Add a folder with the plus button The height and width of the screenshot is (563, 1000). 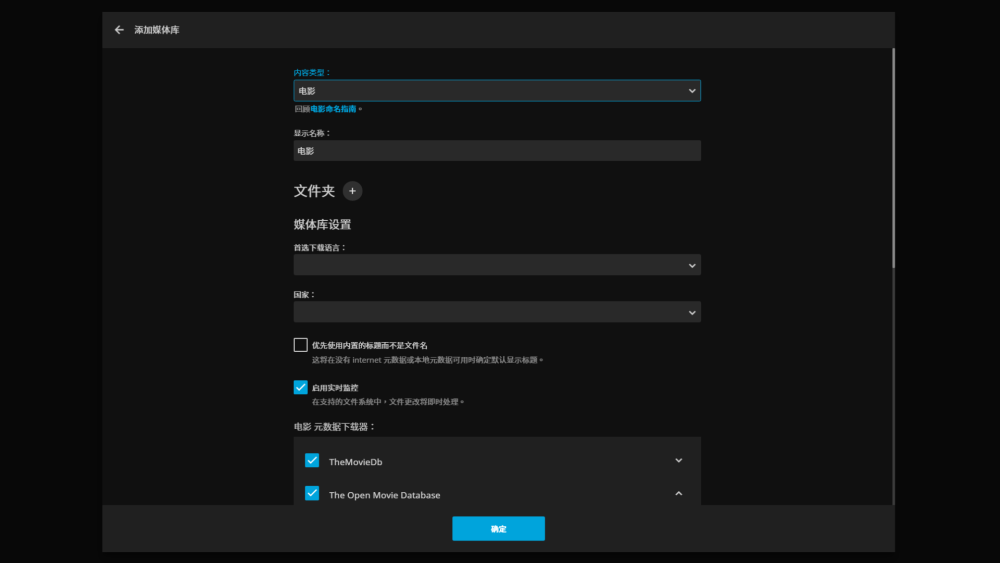[x=352, y=191]
